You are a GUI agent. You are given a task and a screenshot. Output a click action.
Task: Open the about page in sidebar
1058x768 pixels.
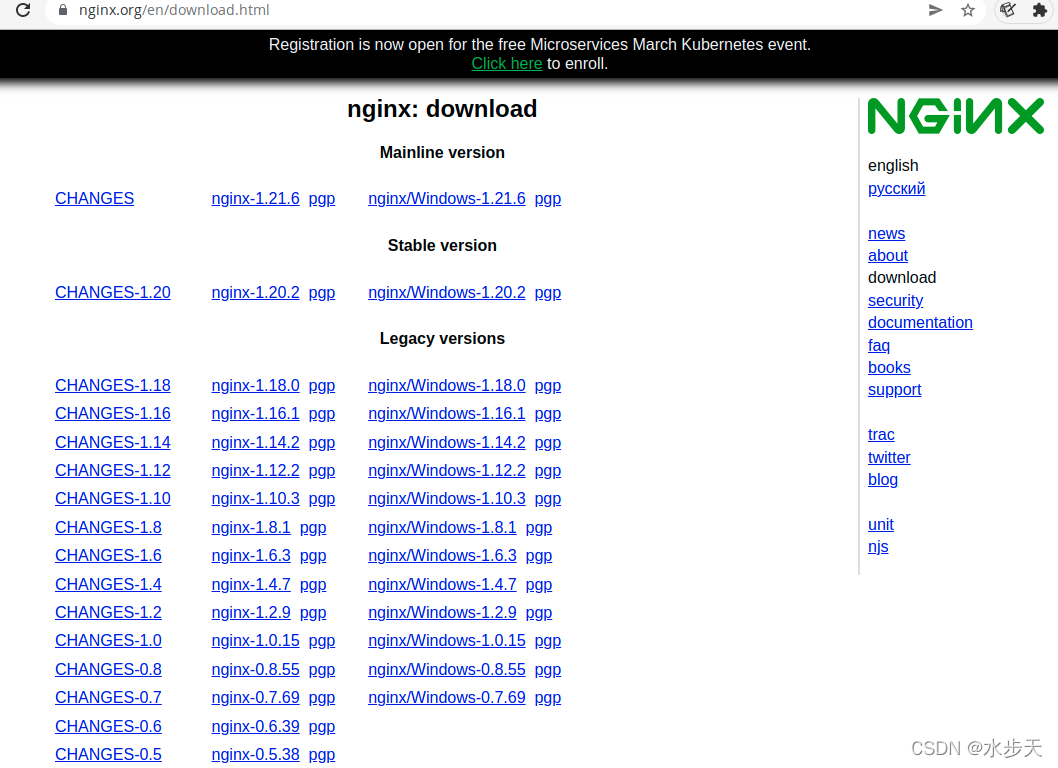[887, 256]
